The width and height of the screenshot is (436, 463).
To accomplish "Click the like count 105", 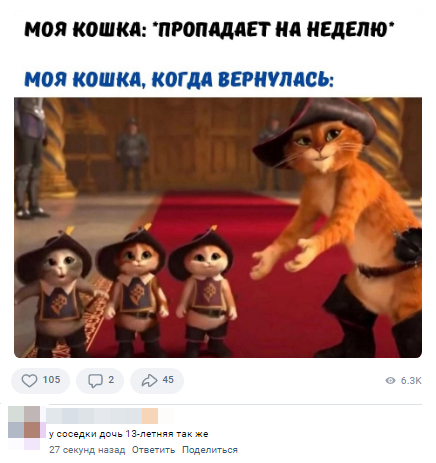I will coord(51,380).
